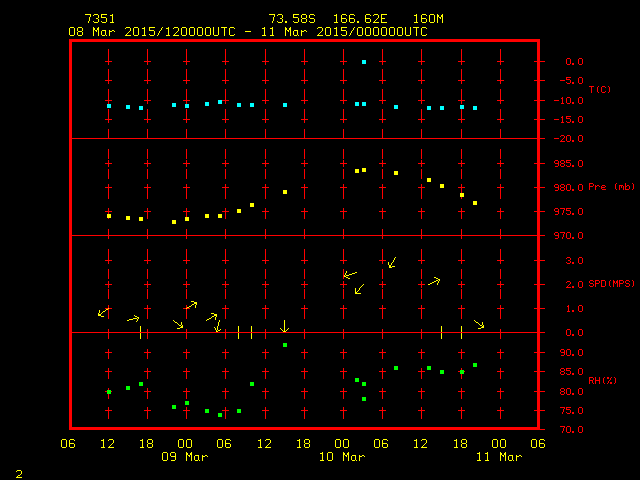Click the highest wind arrow in speed panel

point(392,263)
